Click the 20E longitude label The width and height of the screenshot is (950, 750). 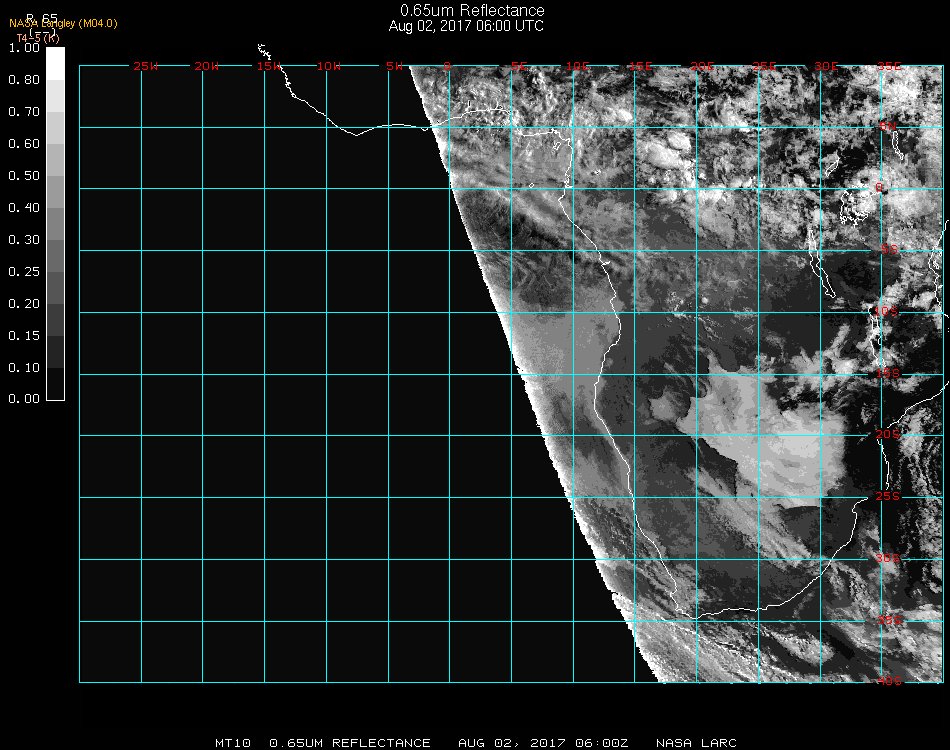703,66
